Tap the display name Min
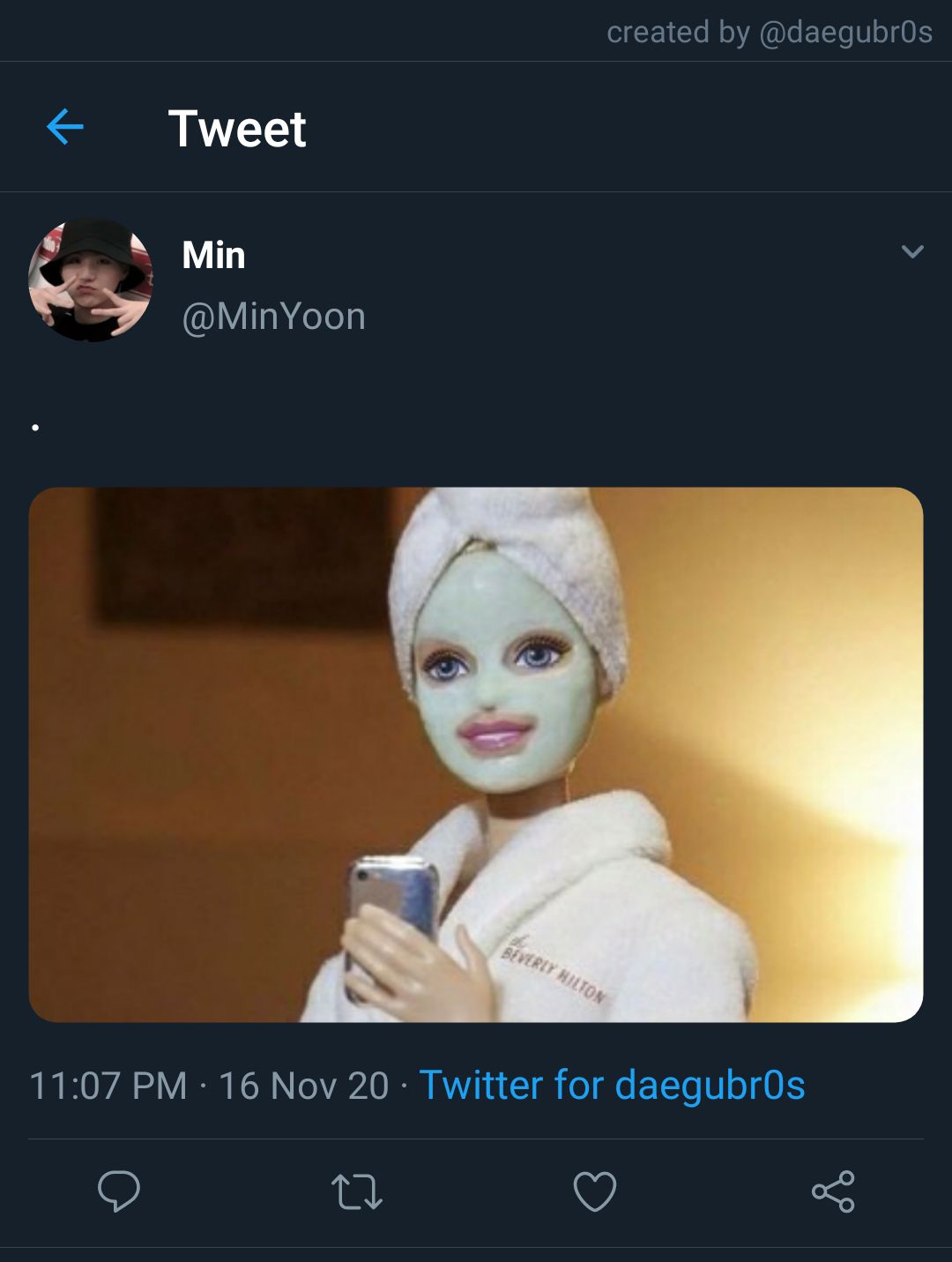Viewport: 952px width, 1262px height. (213, 255)
